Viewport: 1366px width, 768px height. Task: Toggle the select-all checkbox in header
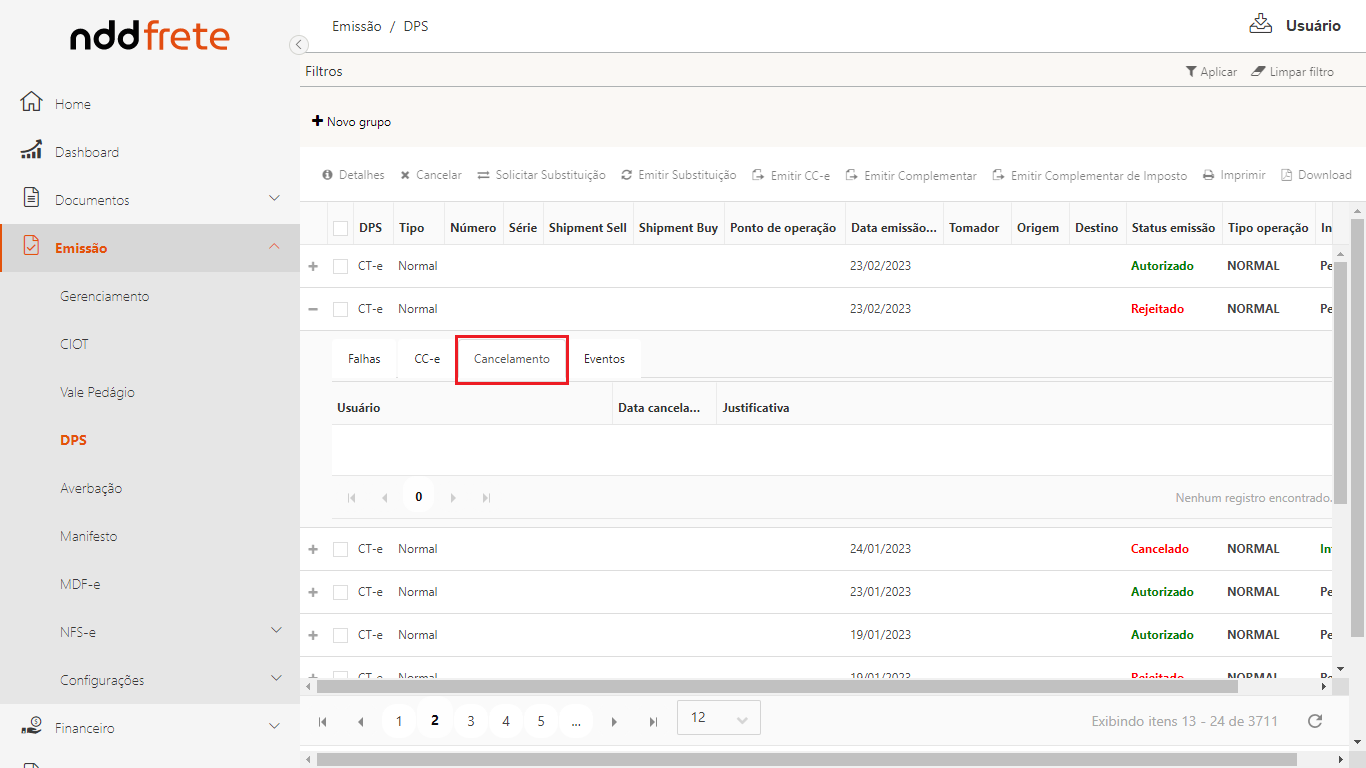pyautogui.click(x=341, y=228)
